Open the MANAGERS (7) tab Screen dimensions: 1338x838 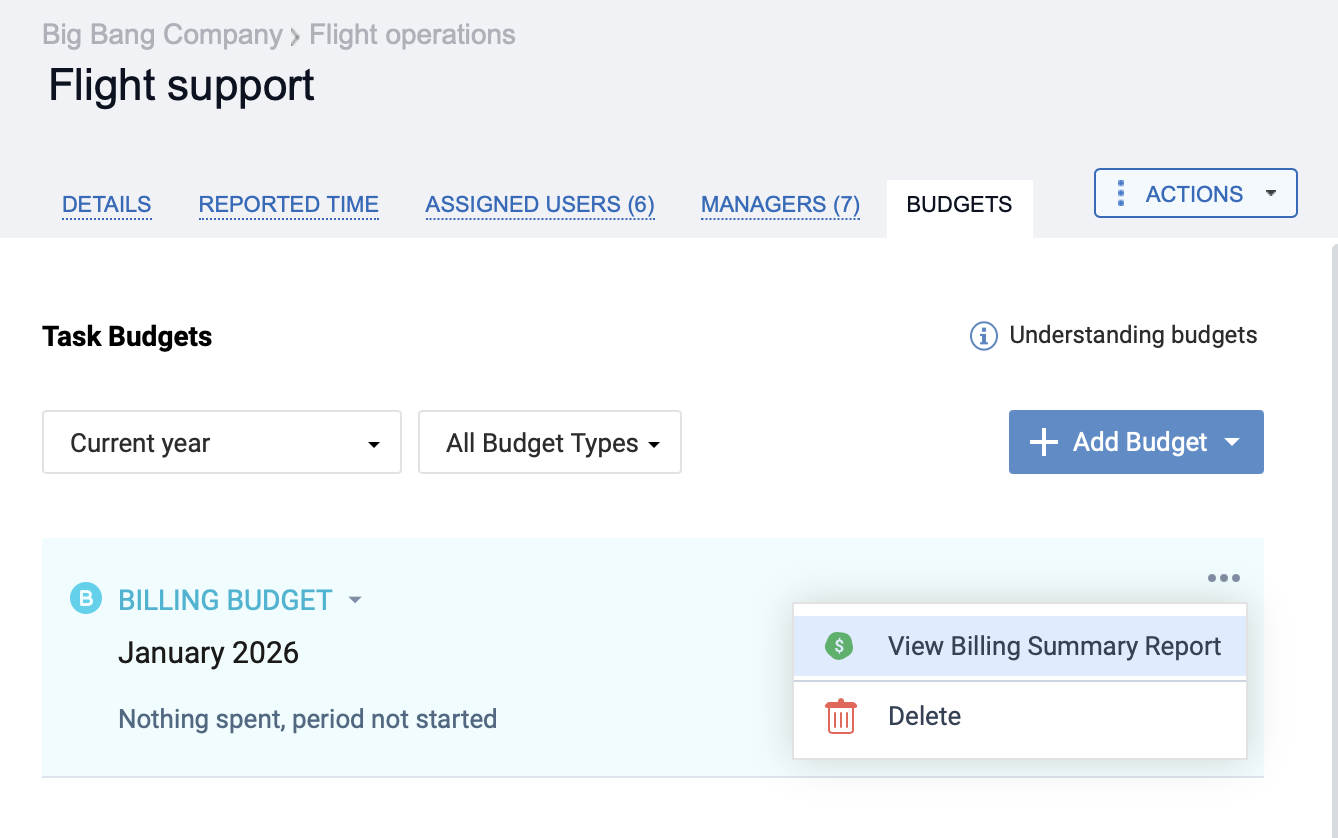click(780, 204)
